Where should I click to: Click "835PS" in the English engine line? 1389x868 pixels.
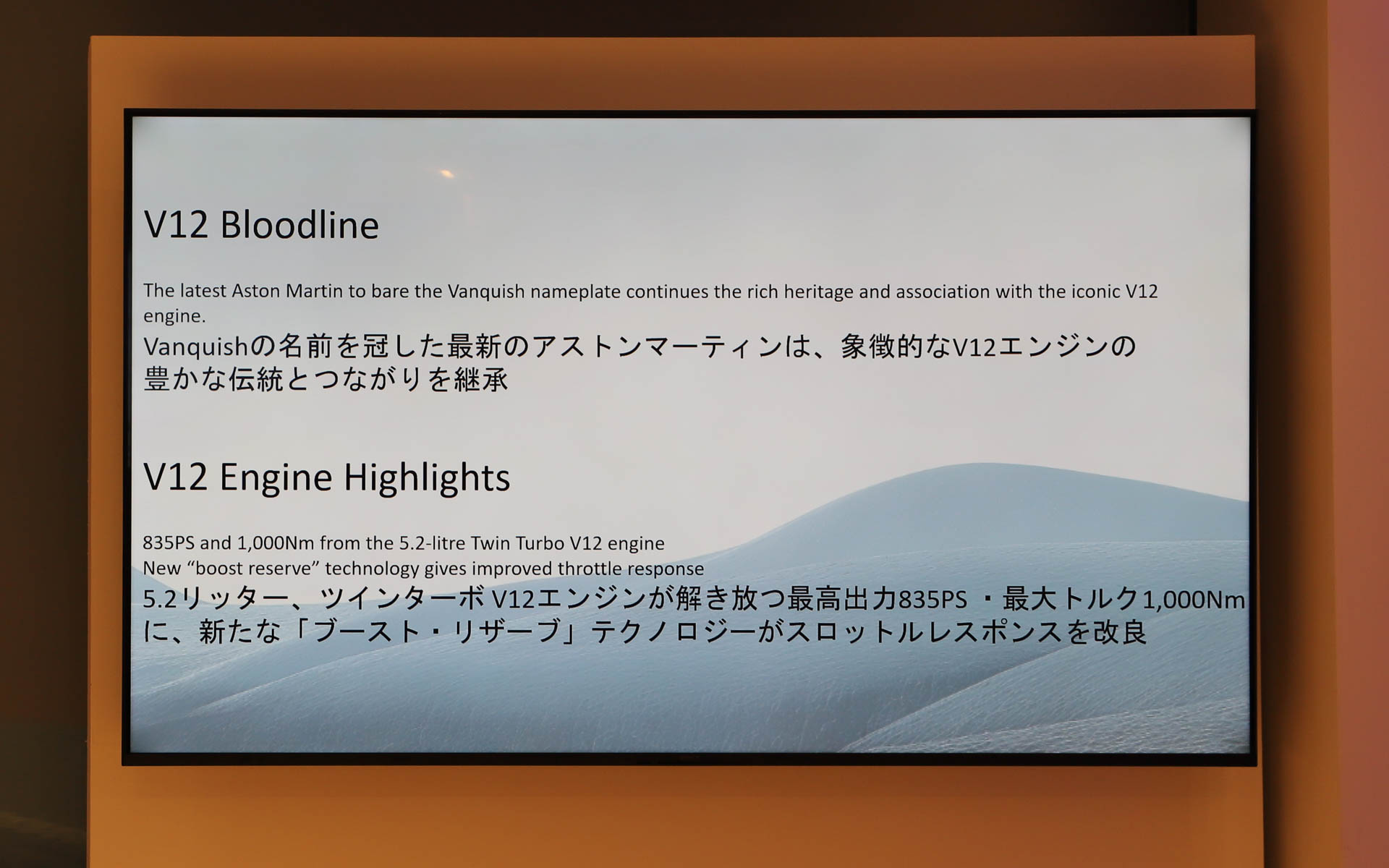(x=168, y=543)
